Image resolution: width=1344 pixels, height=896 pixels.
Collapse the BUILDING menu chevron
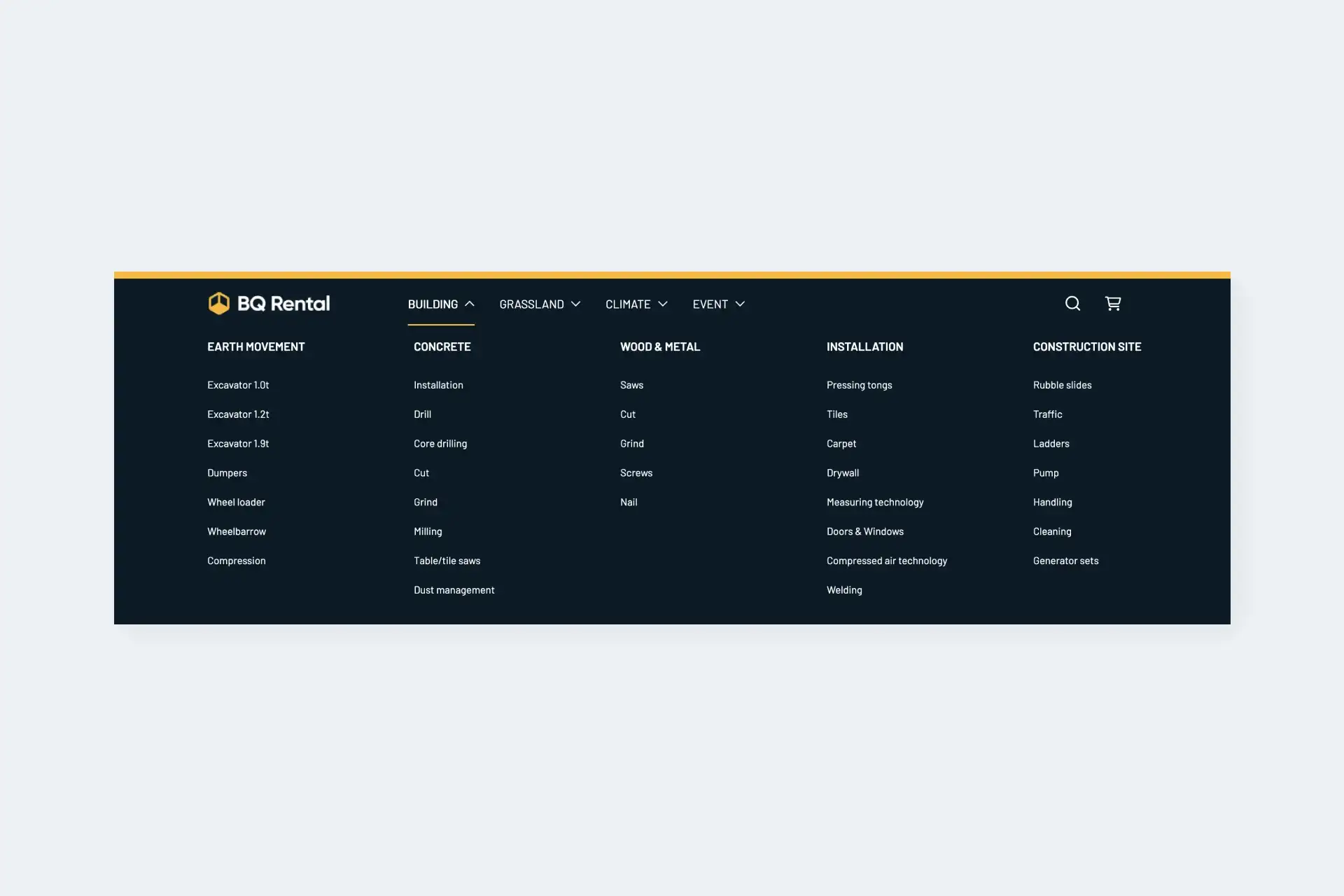click(x=468, y=304)
